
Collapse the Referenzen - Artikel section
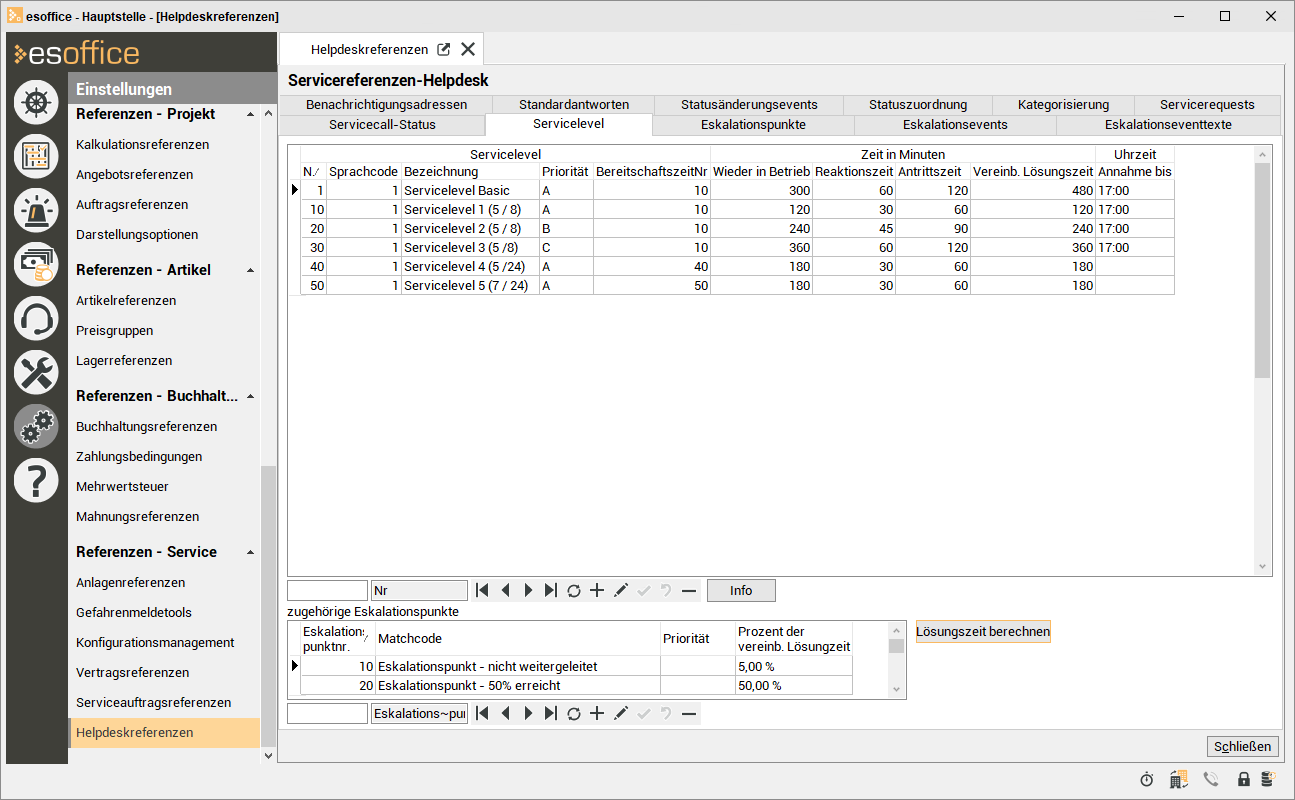point(250,271)
